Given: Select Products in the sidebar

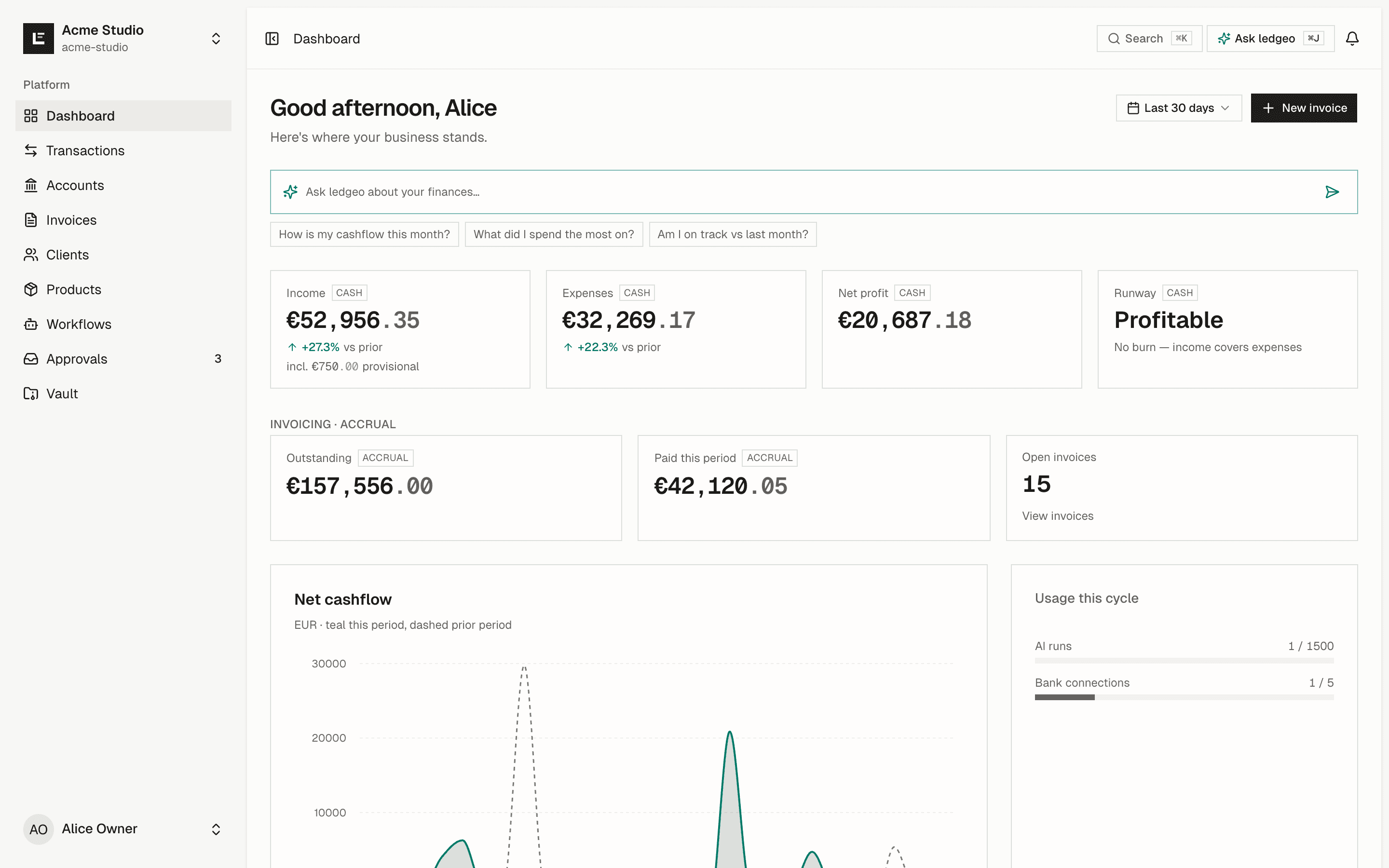Looking at the screenshot, I should point(123,289).
